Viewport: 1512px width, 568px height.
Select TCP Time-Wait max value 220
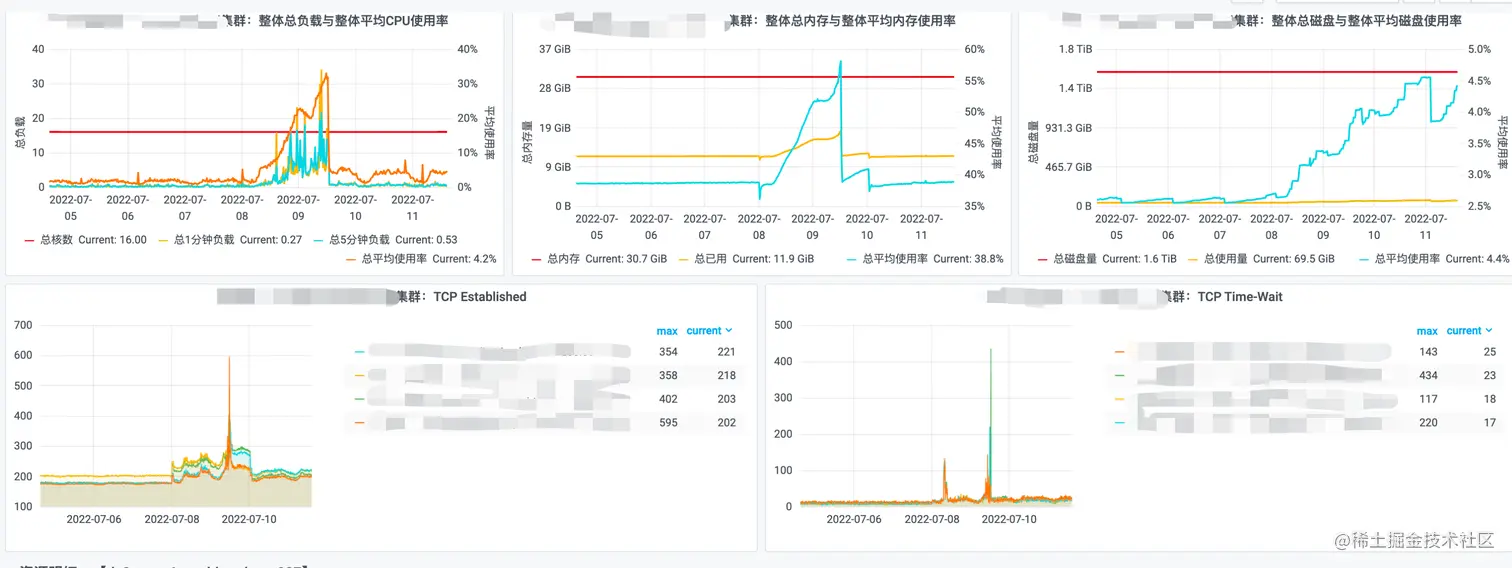click(x=1428, y=423)
